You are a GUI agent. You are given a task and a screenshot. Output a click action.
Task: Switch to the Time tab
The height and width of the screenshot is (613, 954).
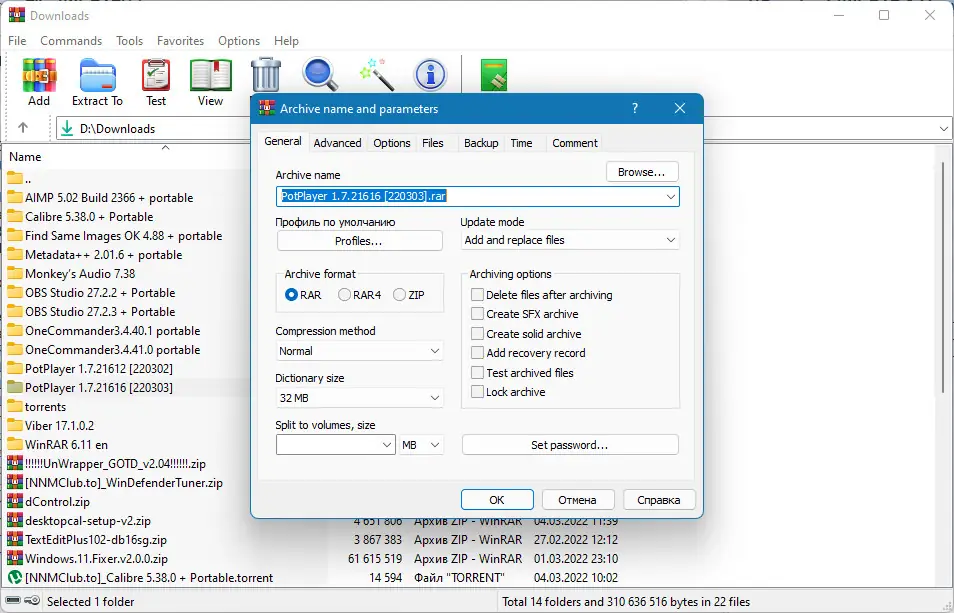coord(521,143)
